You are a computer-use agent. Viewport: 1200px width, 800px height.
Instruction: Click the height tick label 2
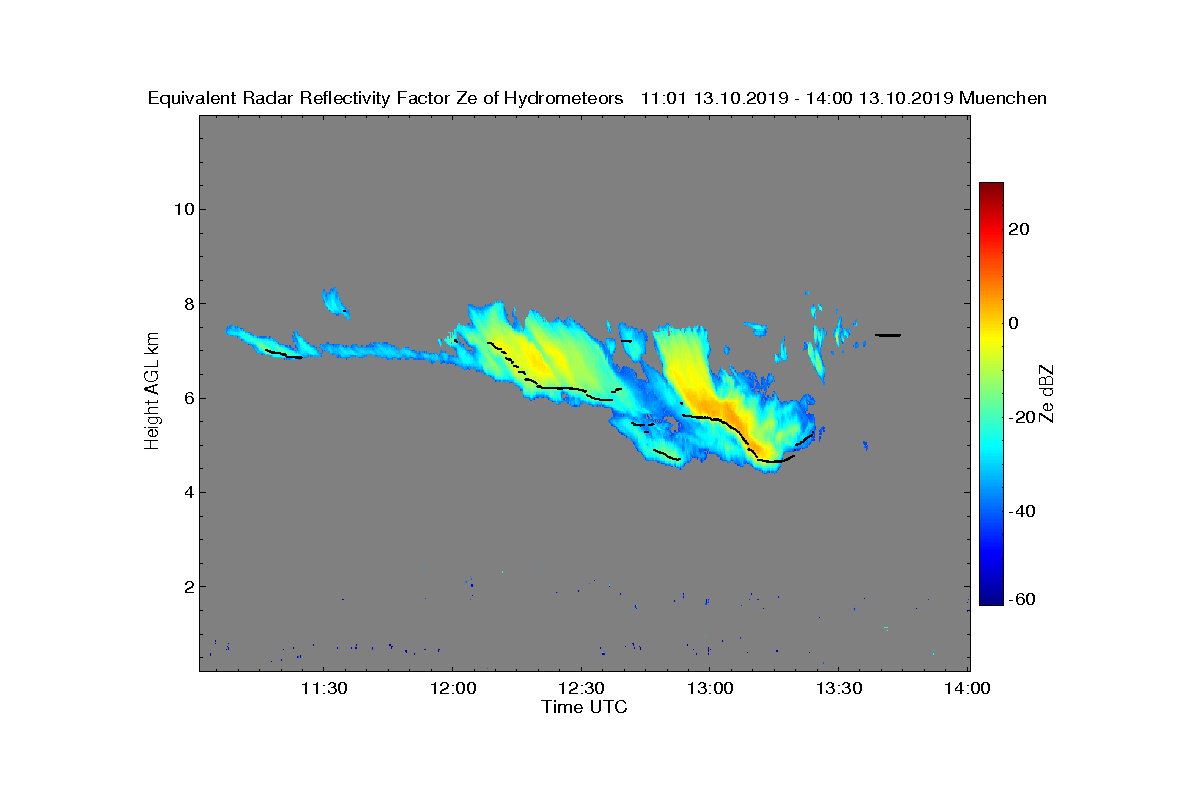pos(187,586)
